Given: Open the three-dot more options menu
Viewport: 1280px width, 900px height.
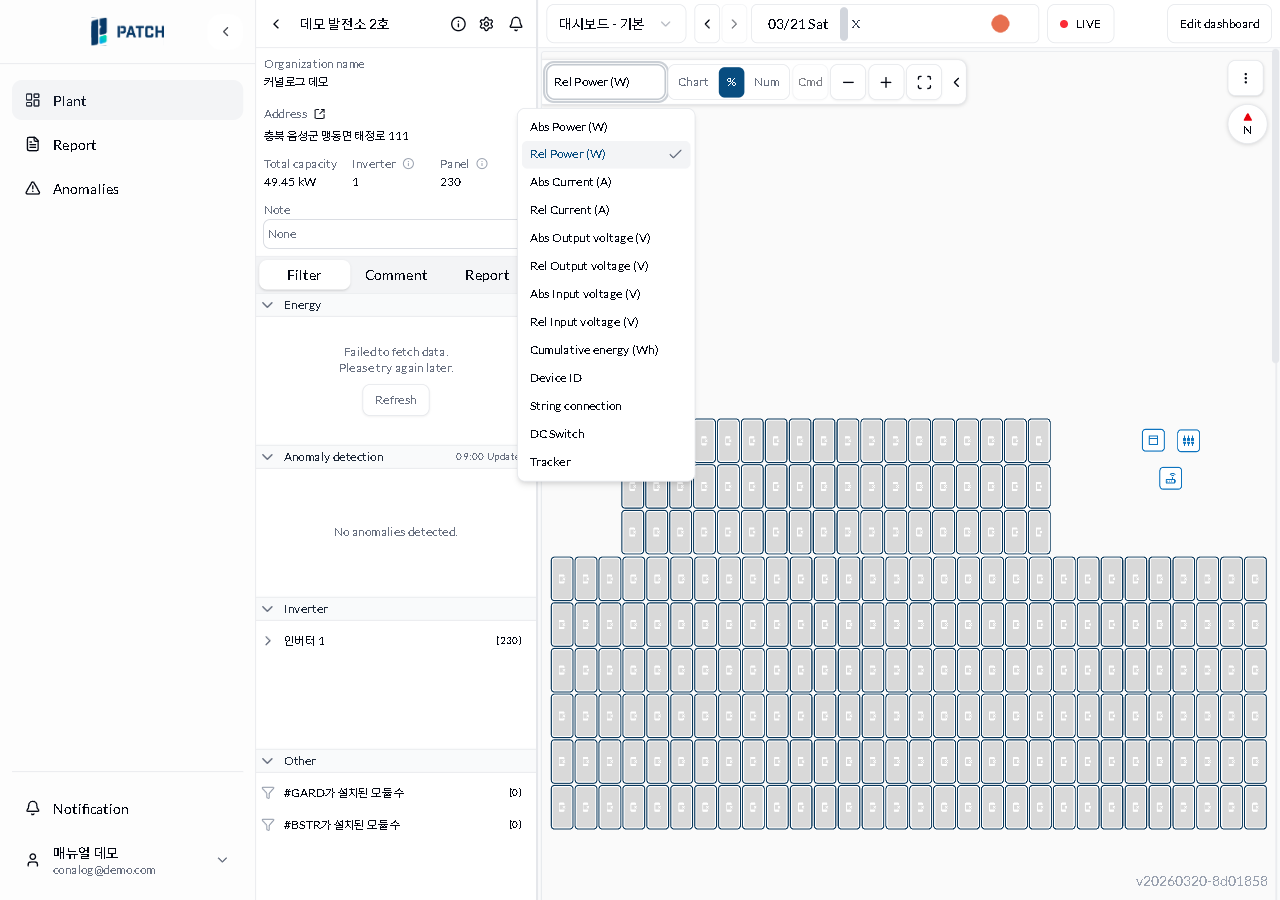Looking at the screenshot, I should [1245, 78].
